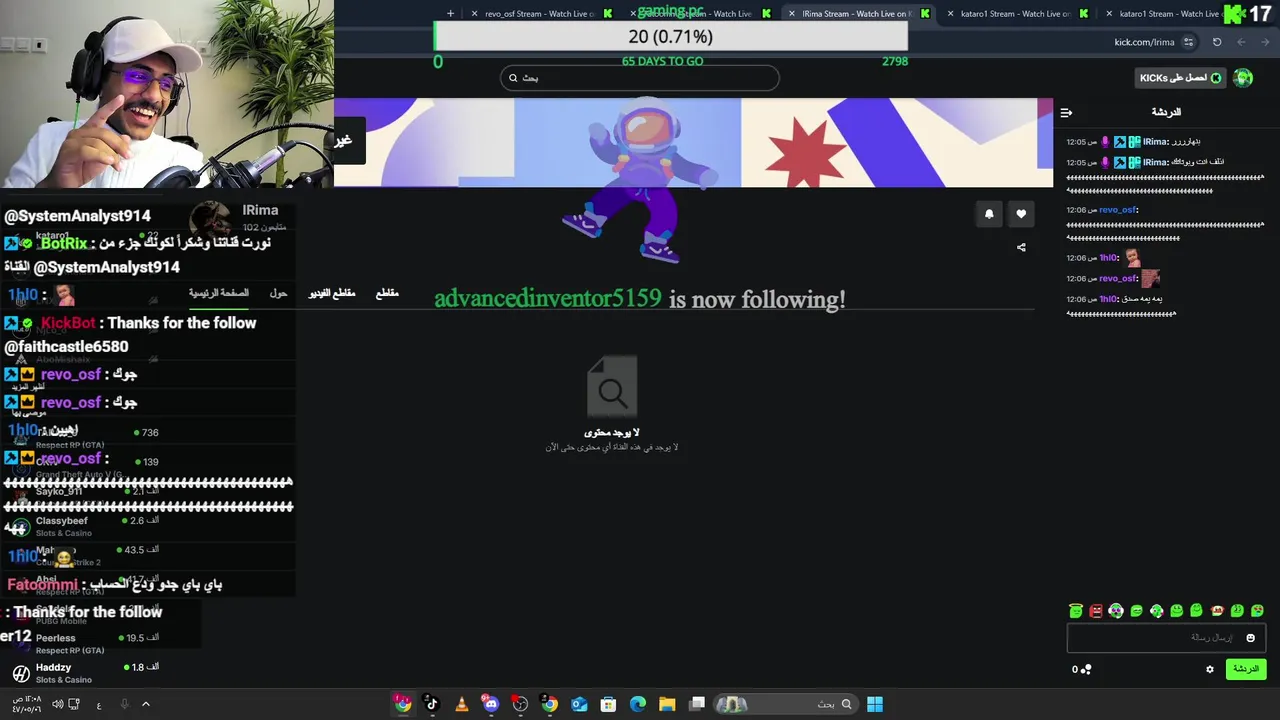Open the user profile avatar menu
This screenshot has width=1280, height=720.
click(x=1243, y=78)
